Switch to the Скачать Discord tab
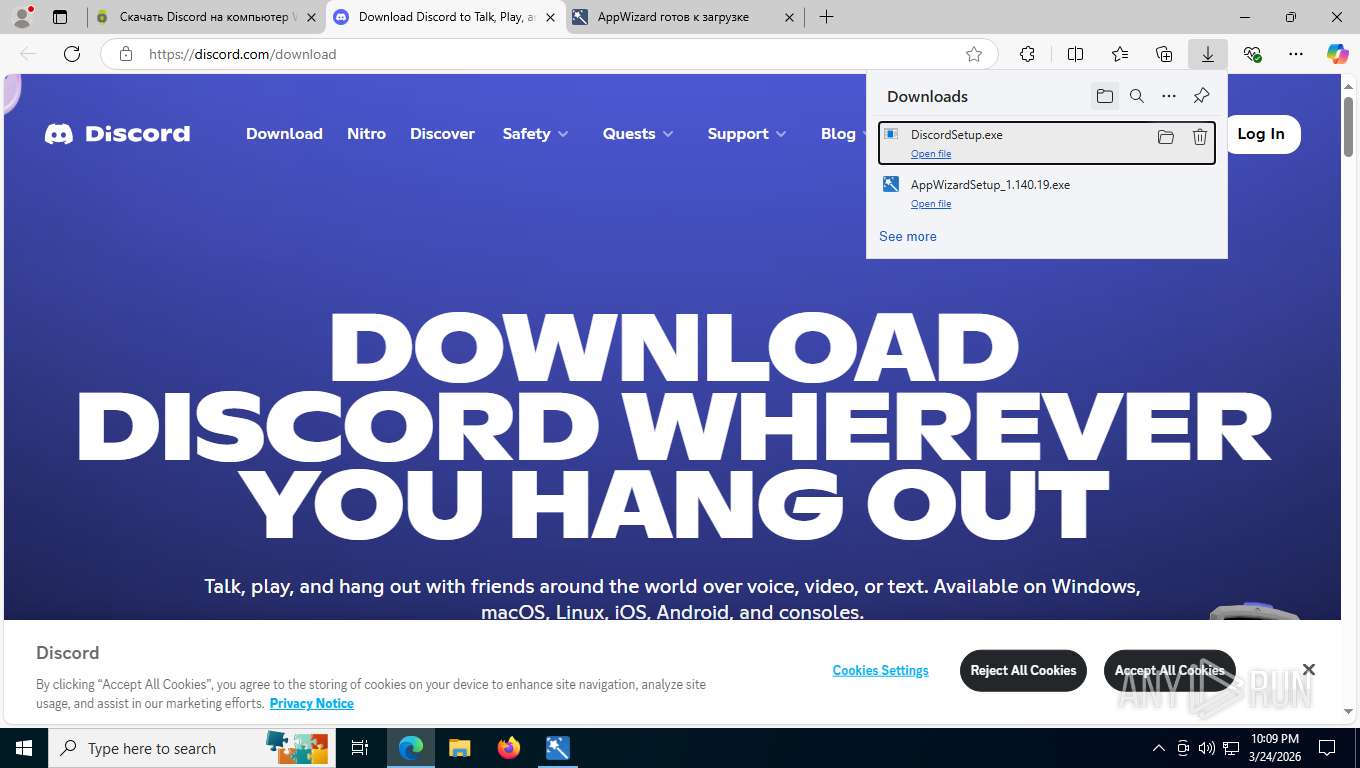This screenshot has height=768, width=1360. coord(205,17)
